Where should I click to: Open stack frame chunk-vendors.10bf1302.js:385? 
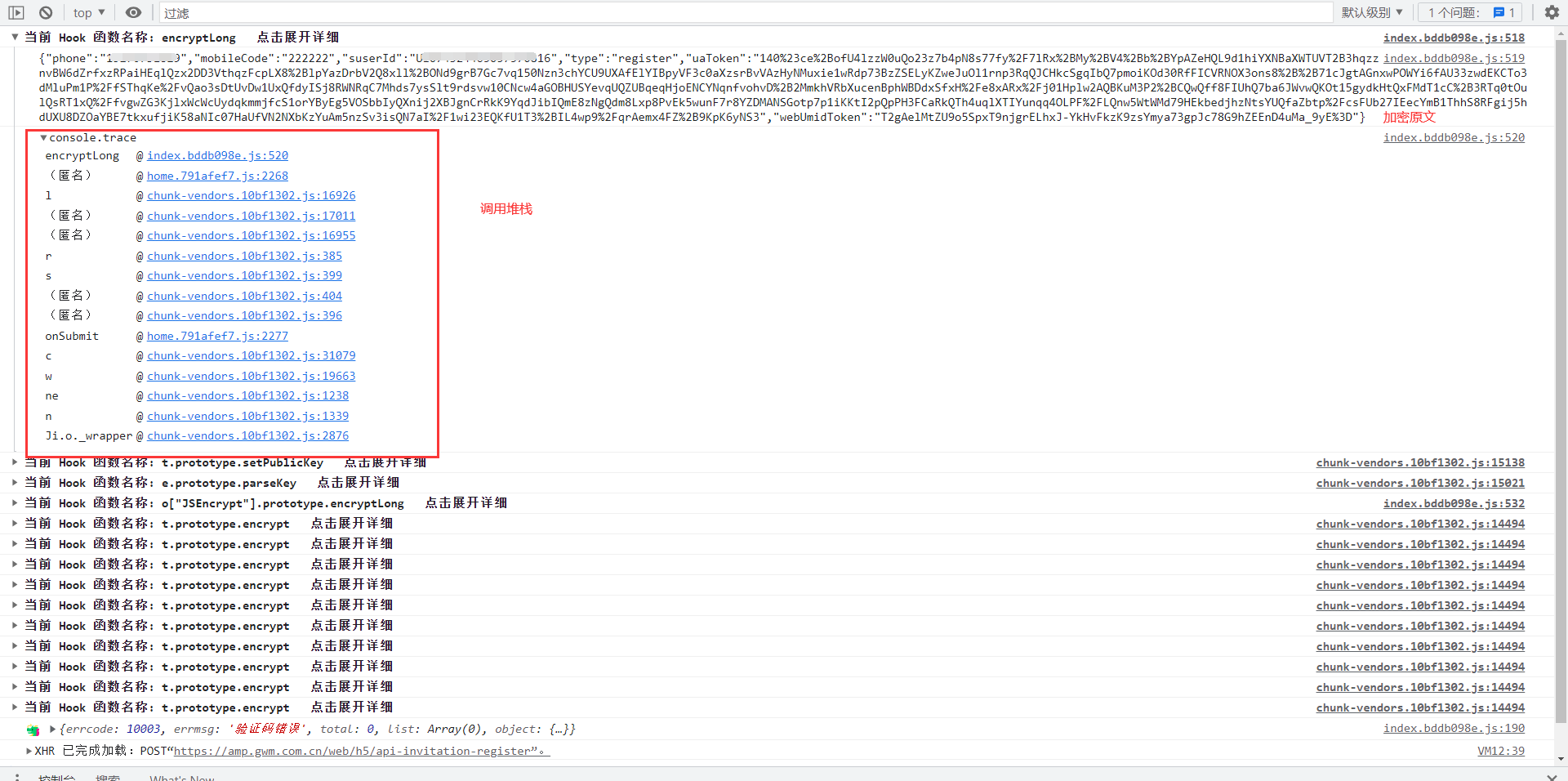click(x=244, y=256)
